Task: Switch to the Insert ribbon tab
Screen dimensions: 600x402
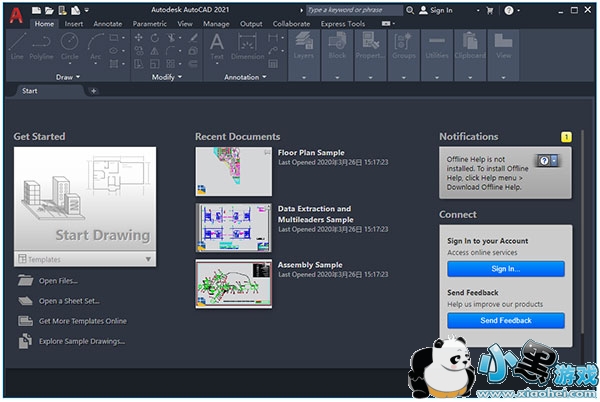Action: point(74,22)
